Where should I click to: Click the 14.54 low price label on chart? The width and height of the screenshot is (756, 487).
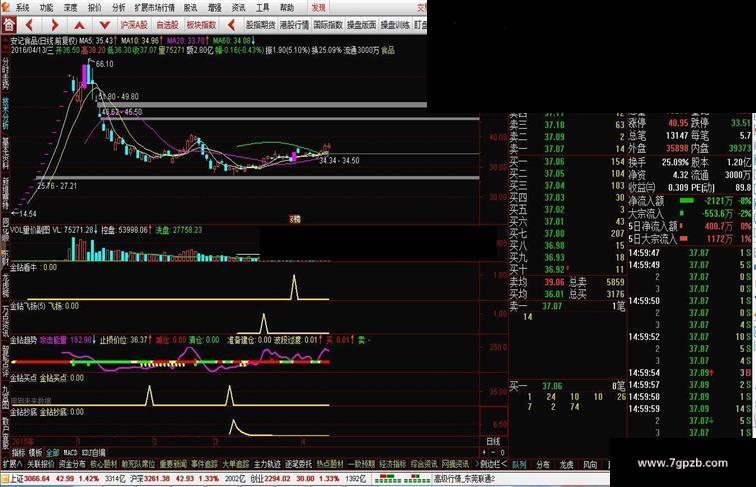tap(27, 214)
